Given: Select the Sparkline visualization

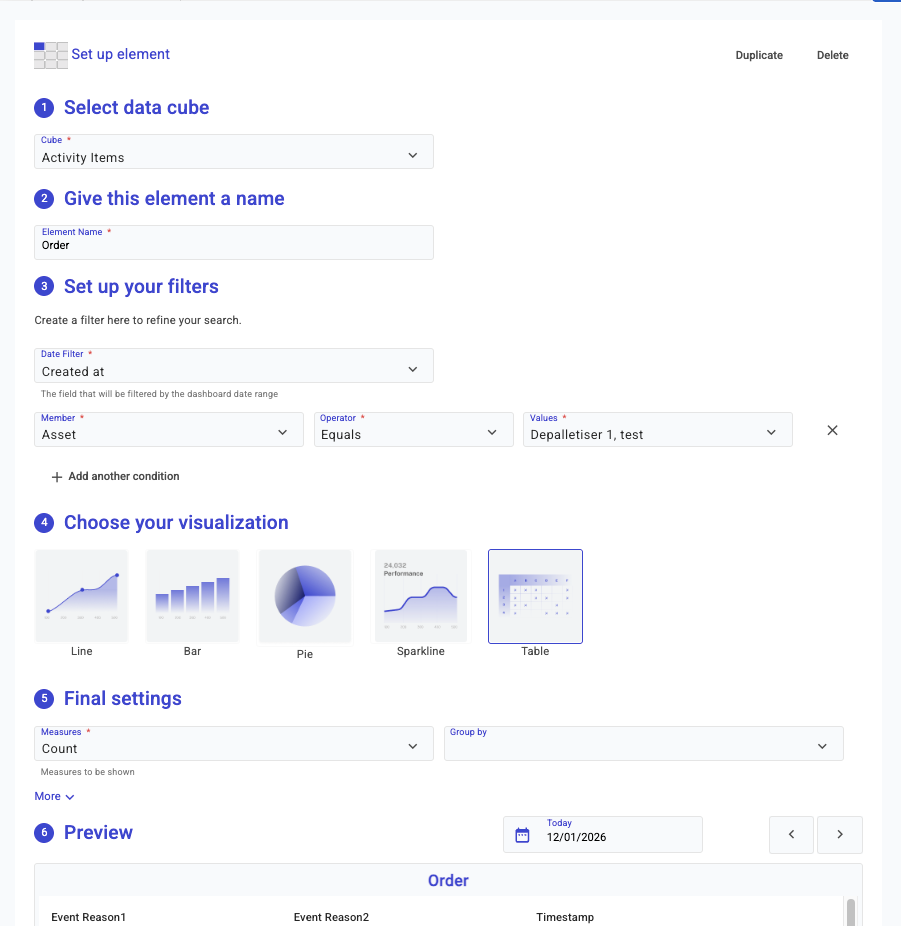Looking at the screenshot, I should pyautogui.click(x=421, y=596).
